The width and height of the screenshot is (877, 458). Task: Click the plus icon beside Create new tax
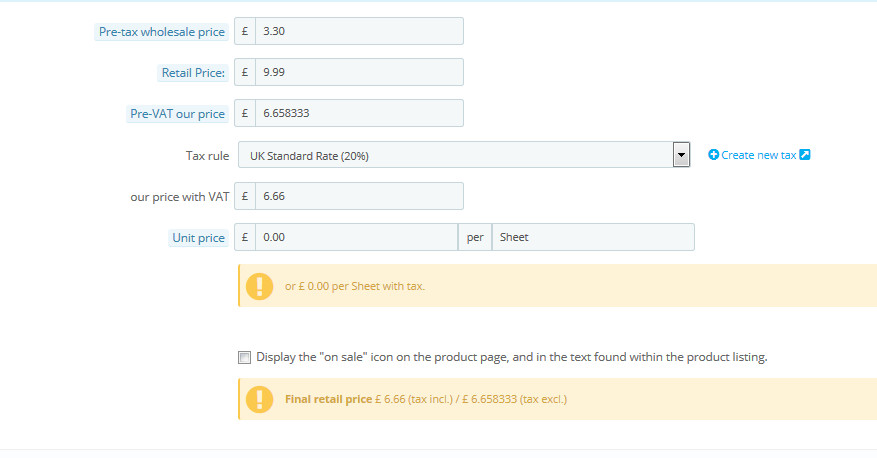[x=713, y=155]
